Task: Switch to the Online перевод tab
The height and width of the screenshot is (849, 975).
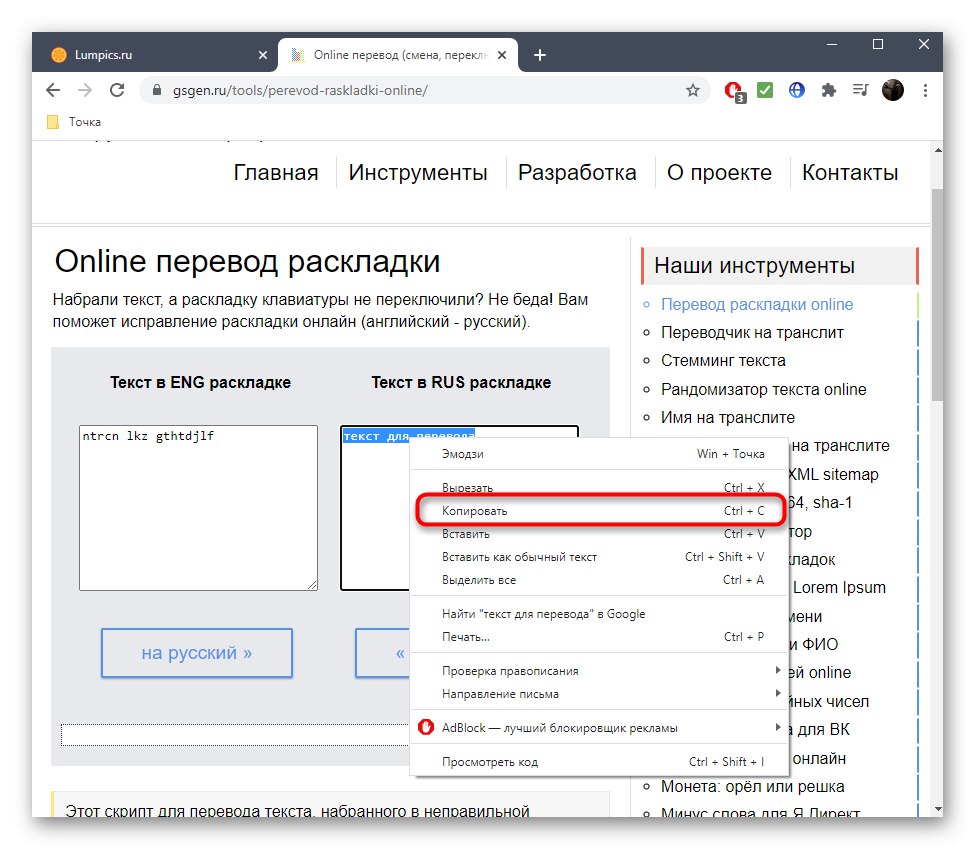Action: (x=400, y=55)
